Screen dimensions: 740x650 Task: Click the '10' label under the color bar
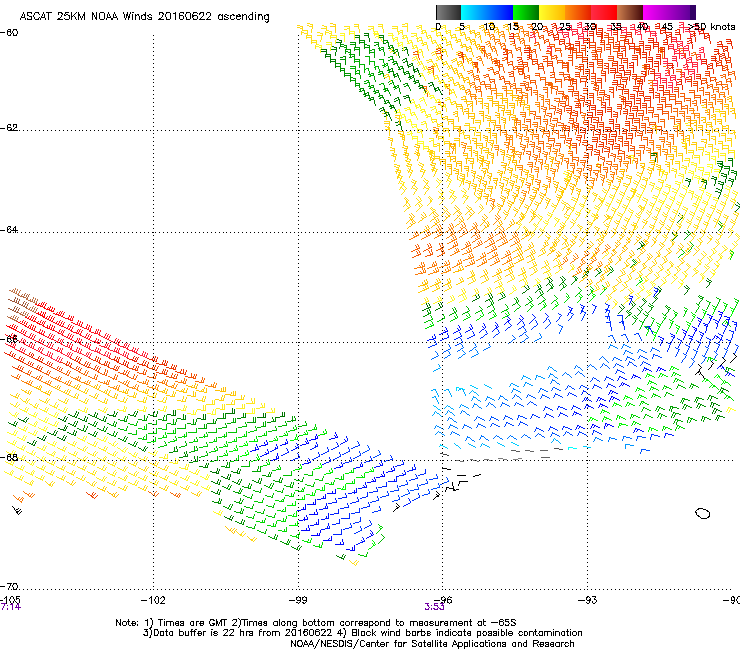489,26
